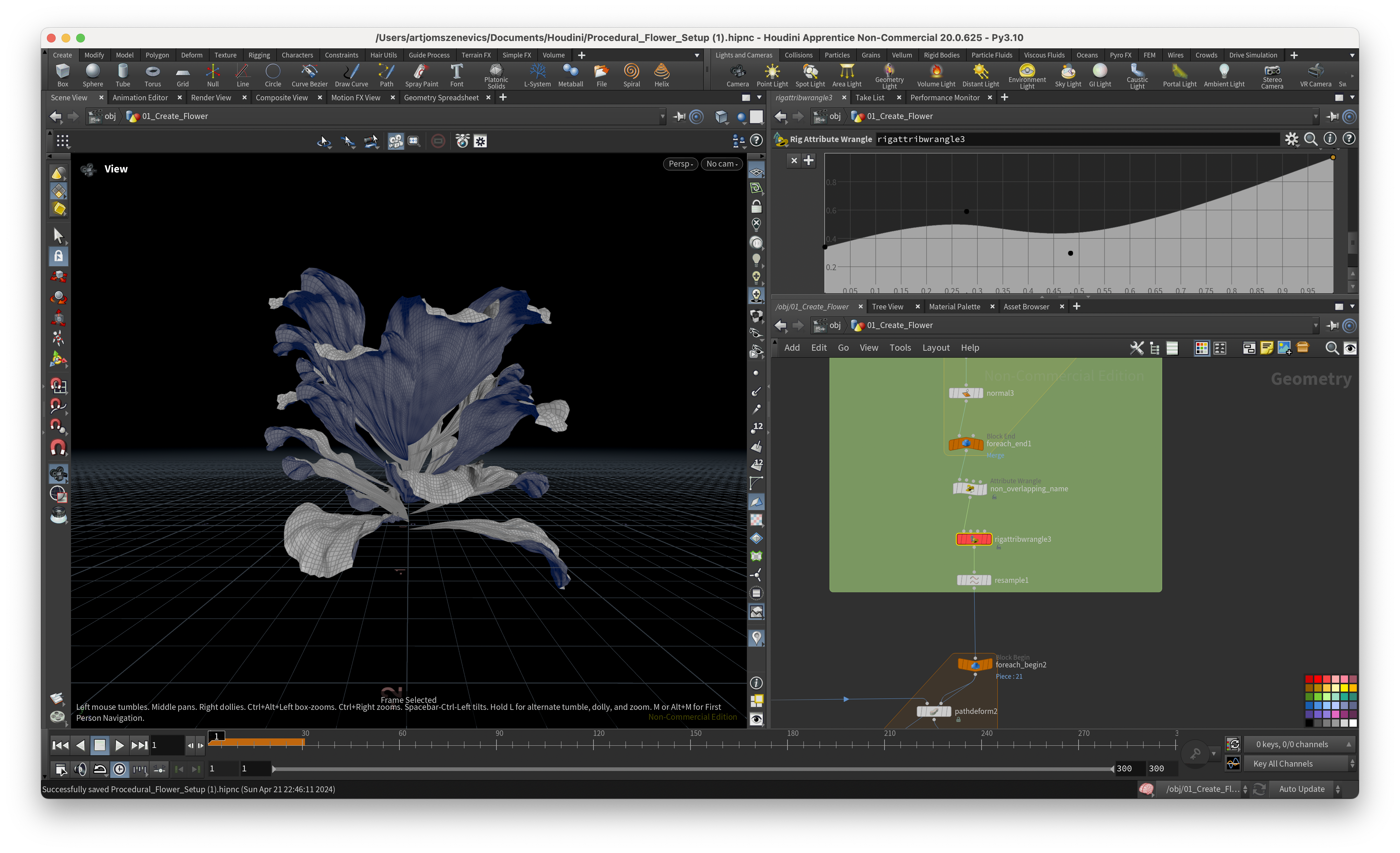Click the Sphere shelf tool
1400x853 pixels.
pos(93,74)
